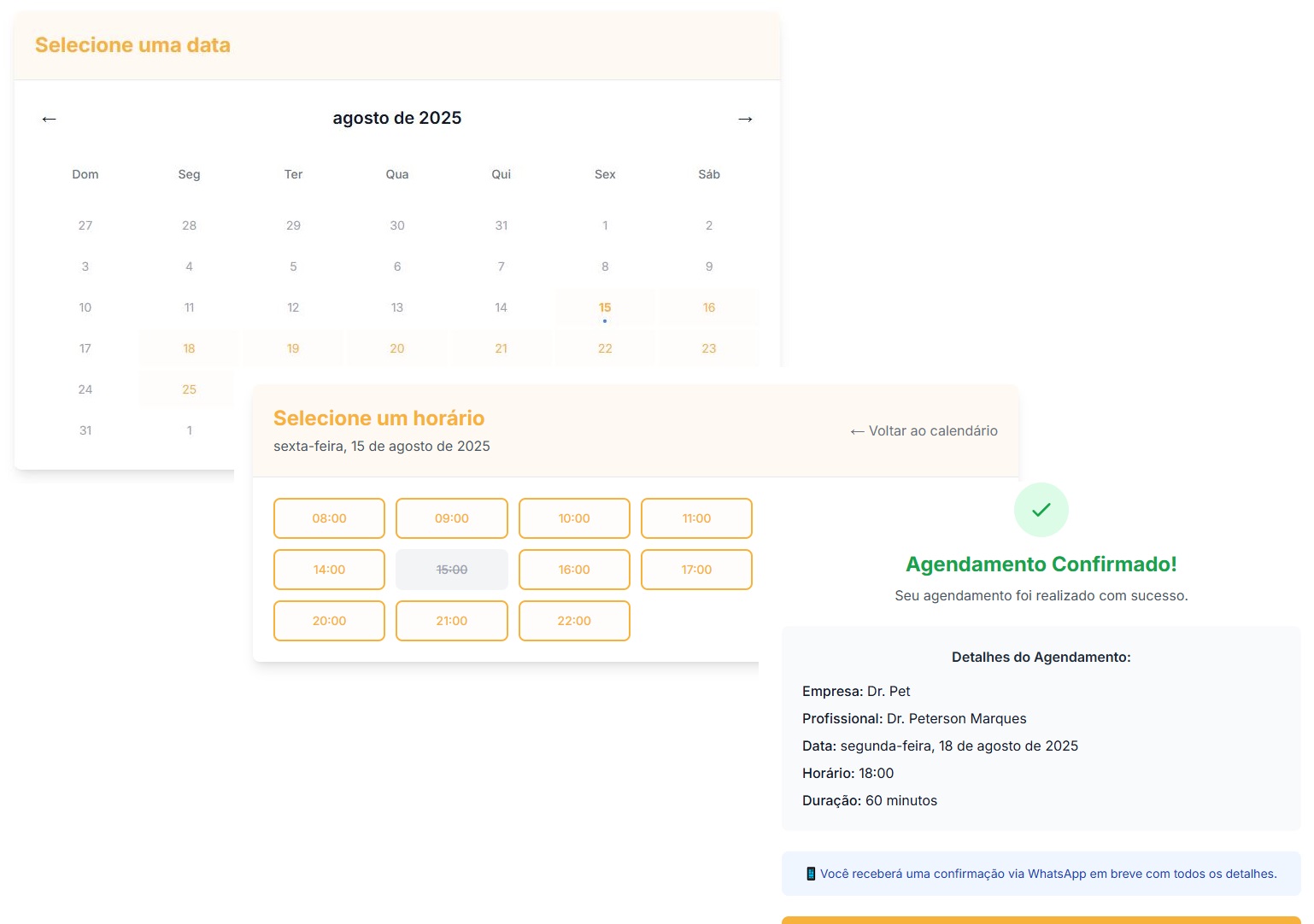Select August 18 on the calendar
1314x924 pixels.
tap(188, 348)
